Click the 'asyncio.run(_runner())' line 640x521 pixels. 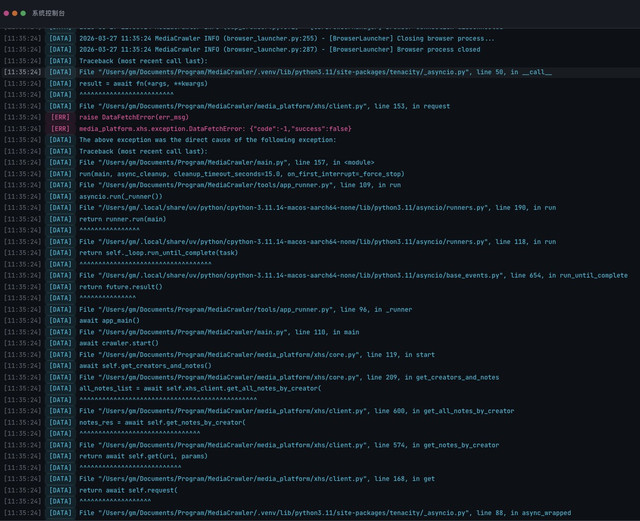click(x=120, y=196)
